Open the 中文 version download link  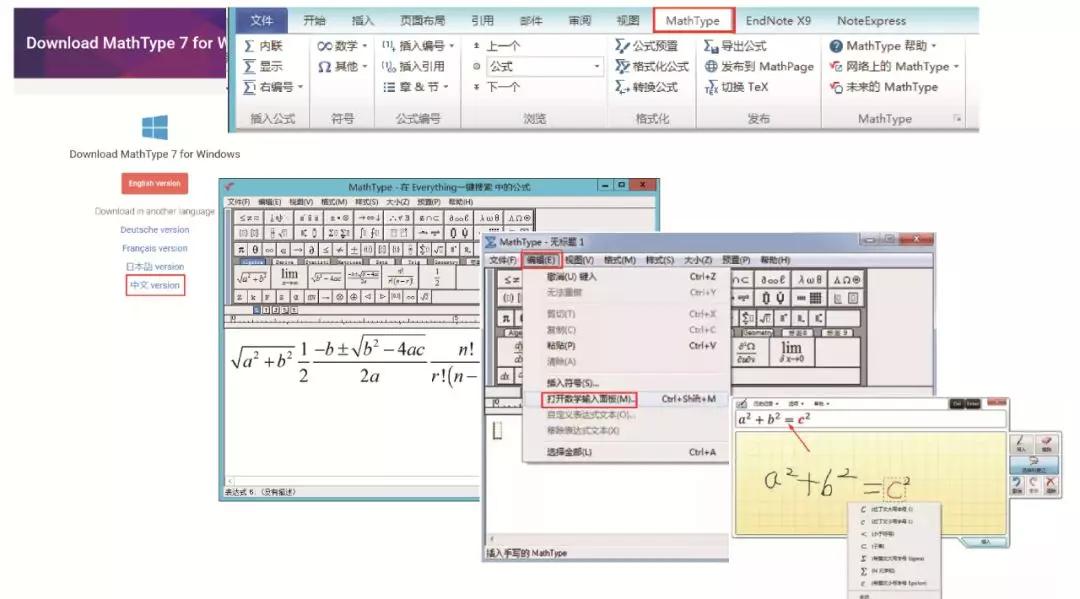[x=155, y=285]
